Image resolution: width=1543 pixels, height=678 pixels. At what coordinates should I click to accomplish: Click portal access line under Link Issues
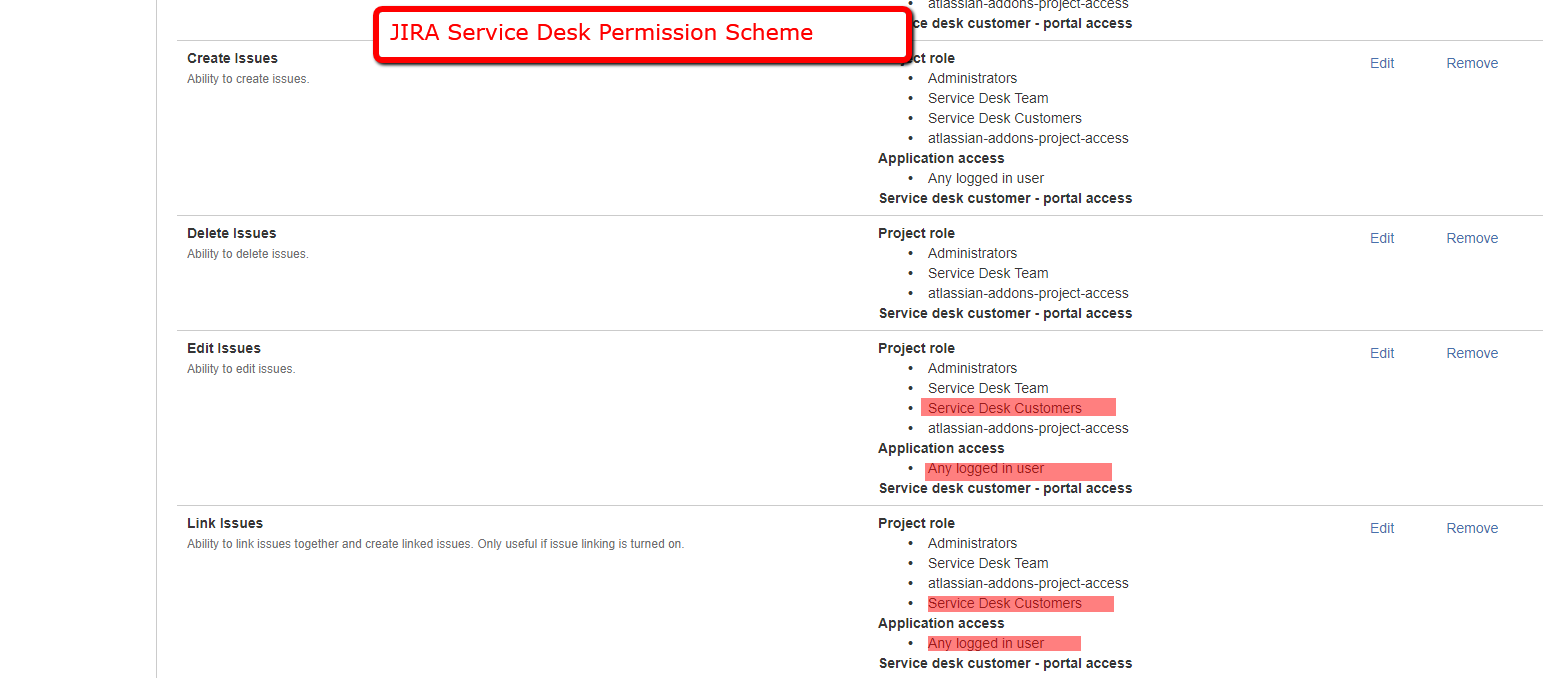(1005, 663)
